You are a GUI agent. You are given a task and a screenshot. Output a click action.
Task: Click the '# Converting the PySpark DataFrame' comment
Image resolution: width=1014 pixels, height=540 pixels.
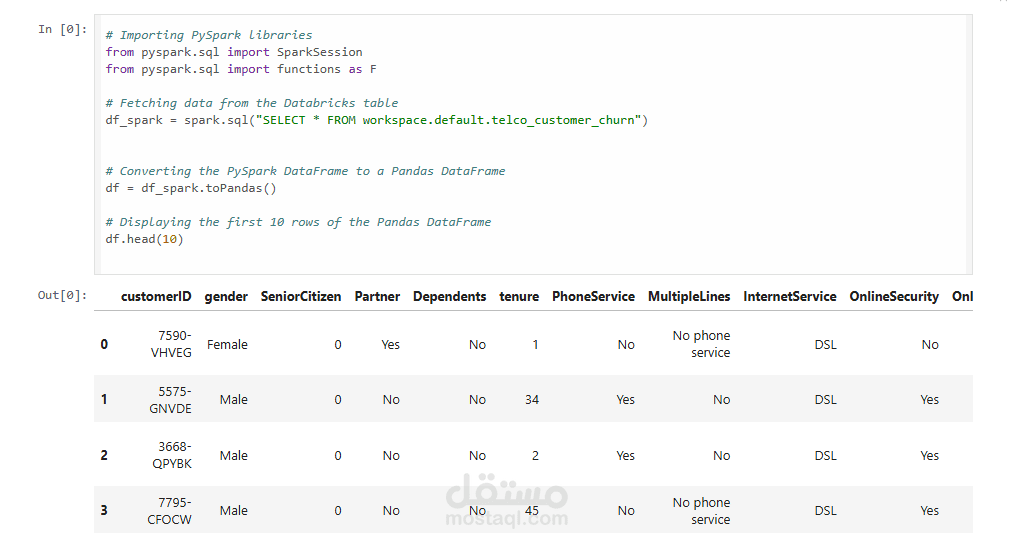305,171
